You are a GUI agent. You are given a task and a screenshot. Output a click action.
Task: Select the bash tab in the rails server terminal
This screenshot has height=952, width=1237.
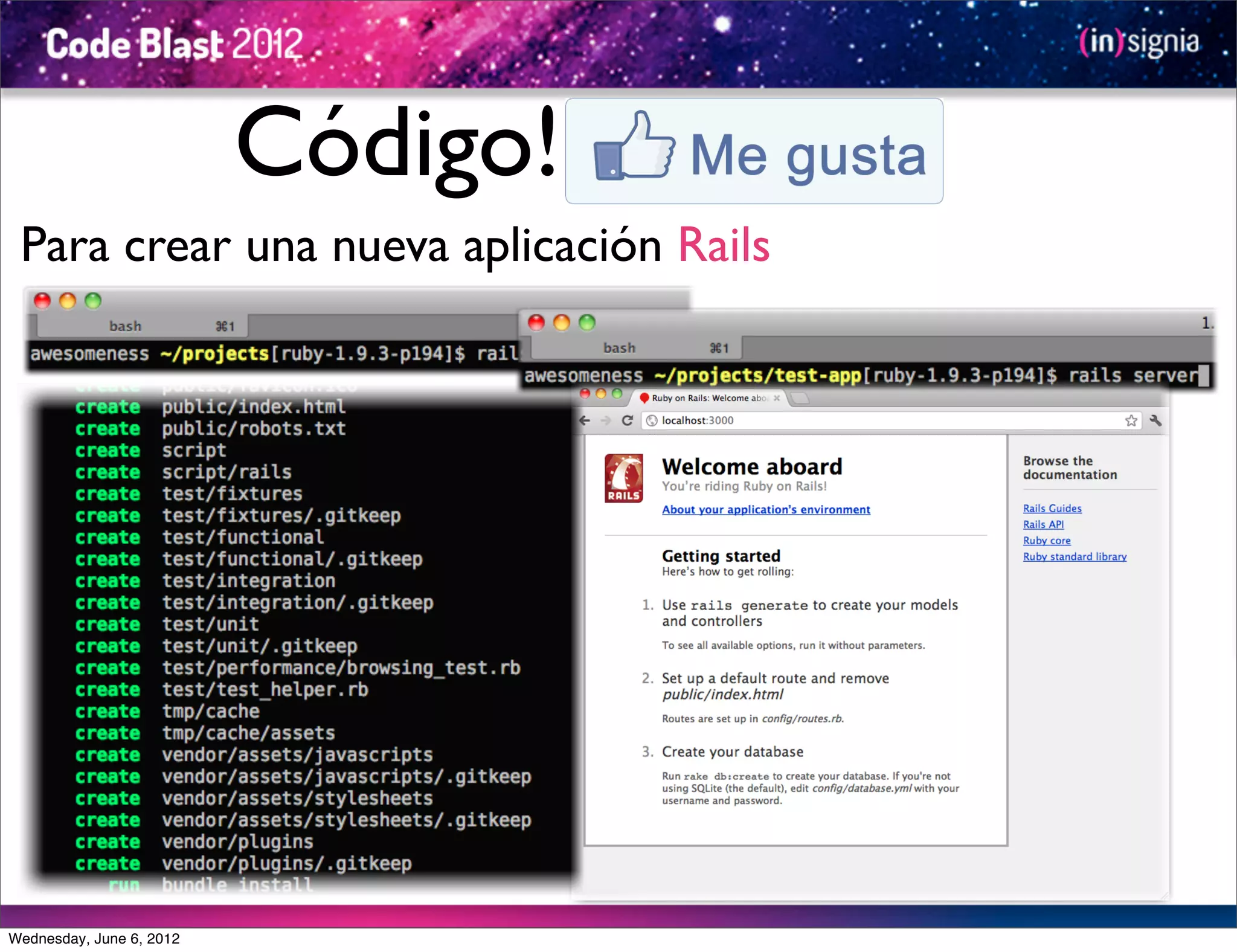point(637,348)
